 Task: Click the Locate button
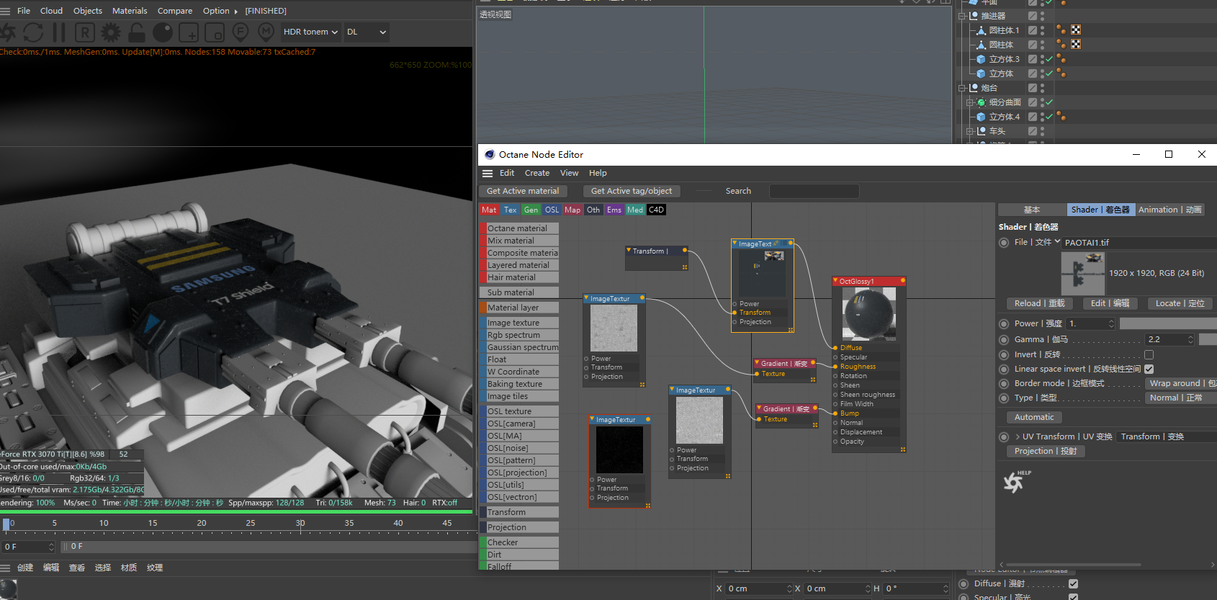pyautogui.click(x=1180, y=303)
